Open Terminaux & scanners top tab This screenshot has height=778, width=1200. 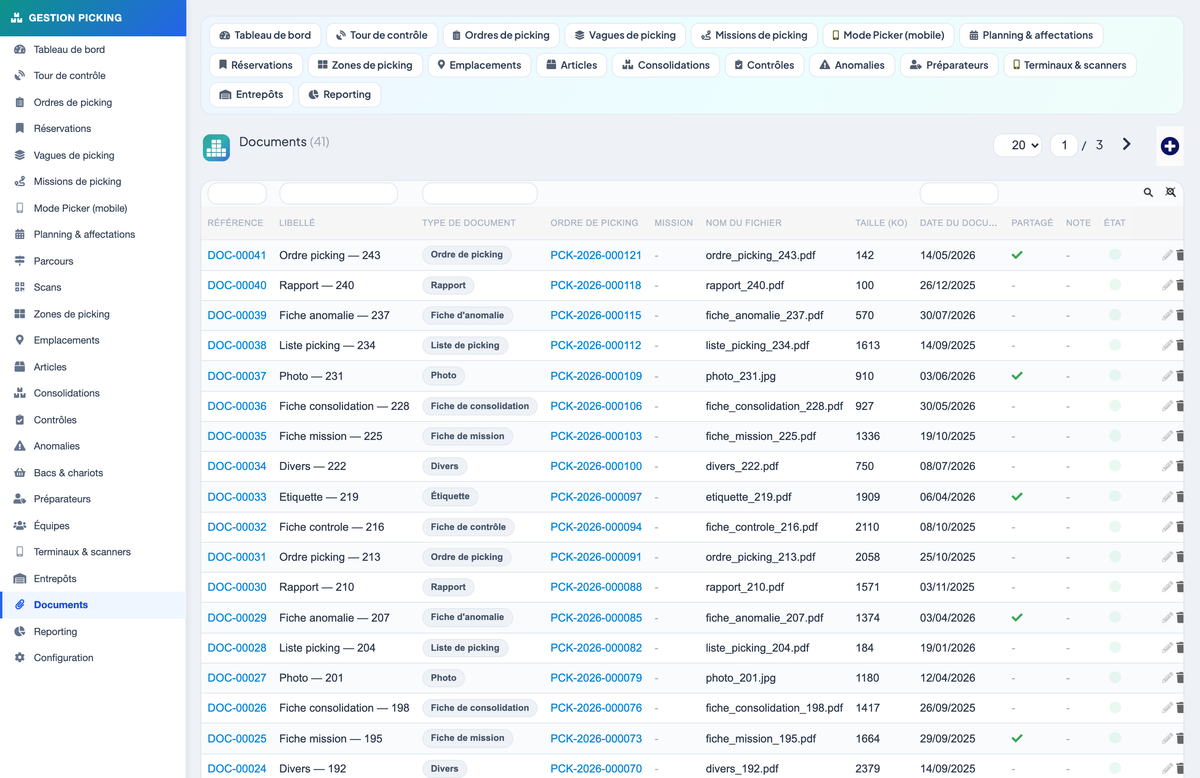click(x=1069, y=65)
